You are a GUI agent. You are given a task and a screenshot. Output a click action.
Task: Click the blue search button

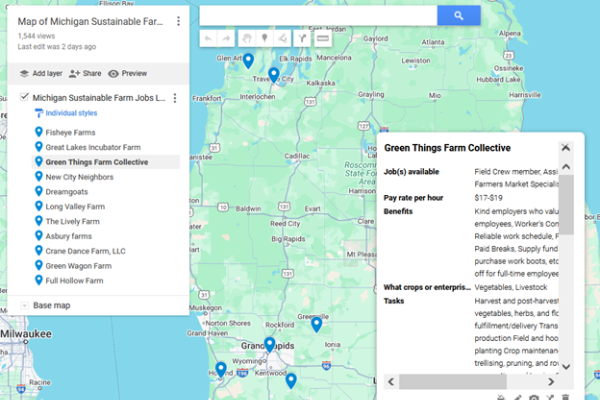458,15
